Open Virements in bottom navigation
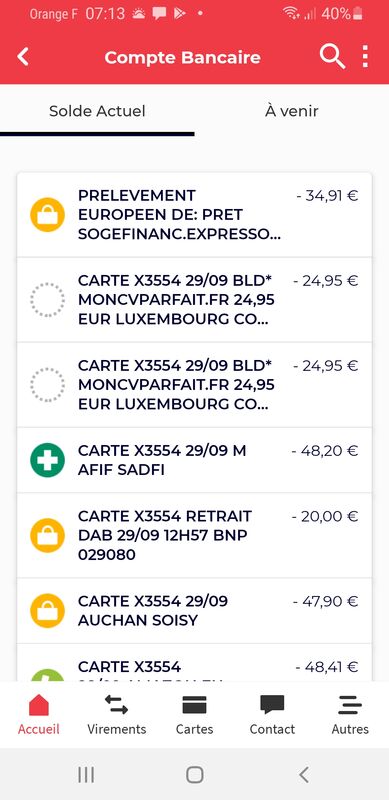 [116, 715]
